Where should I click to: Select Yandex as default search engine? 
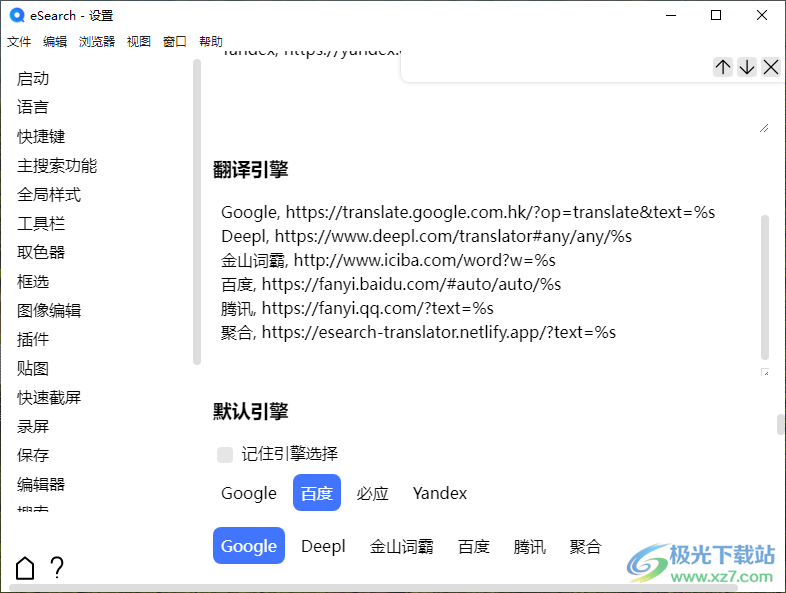[x=440, y=493]
